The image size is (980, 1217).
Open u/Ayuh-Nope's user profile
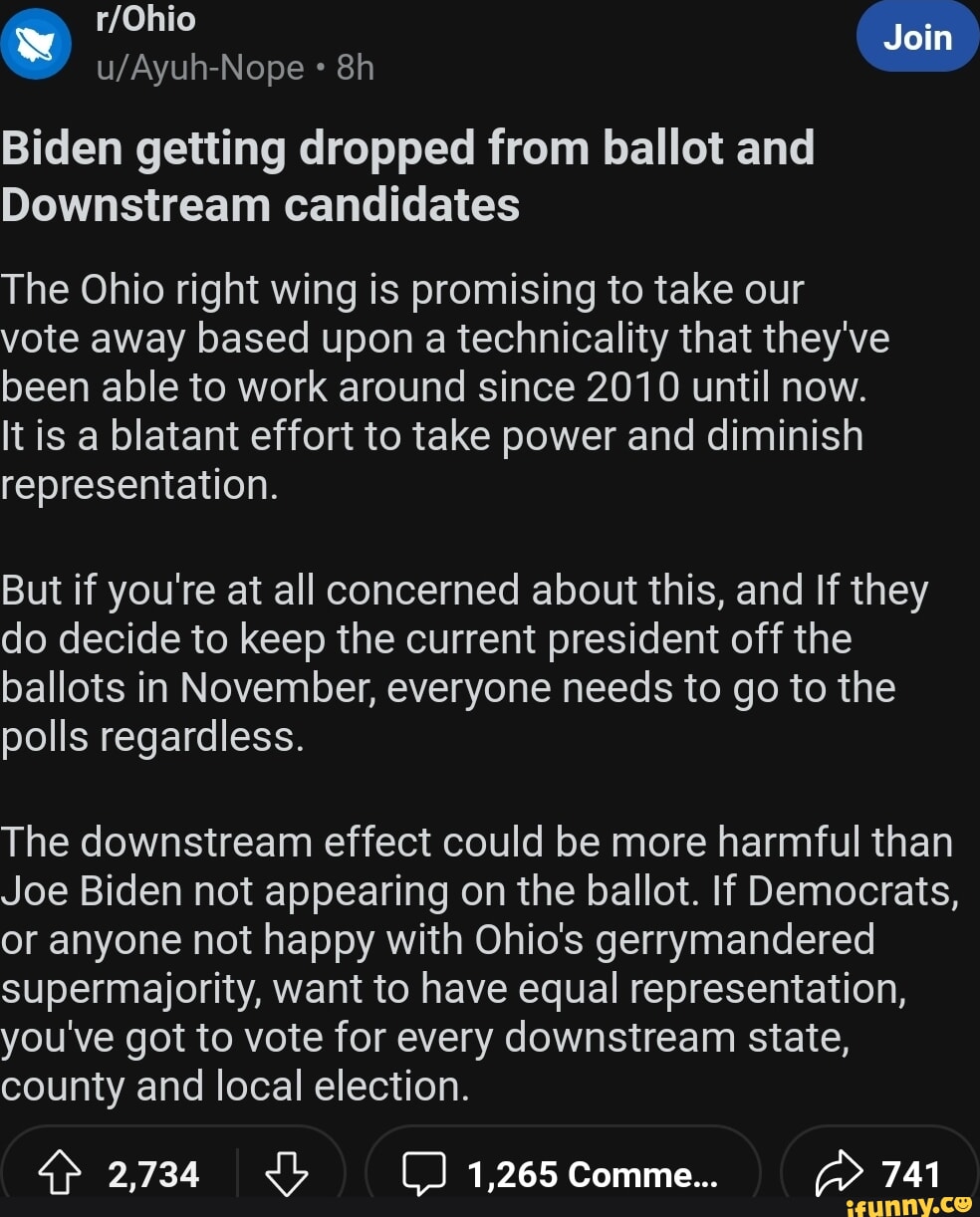[200, 68]
